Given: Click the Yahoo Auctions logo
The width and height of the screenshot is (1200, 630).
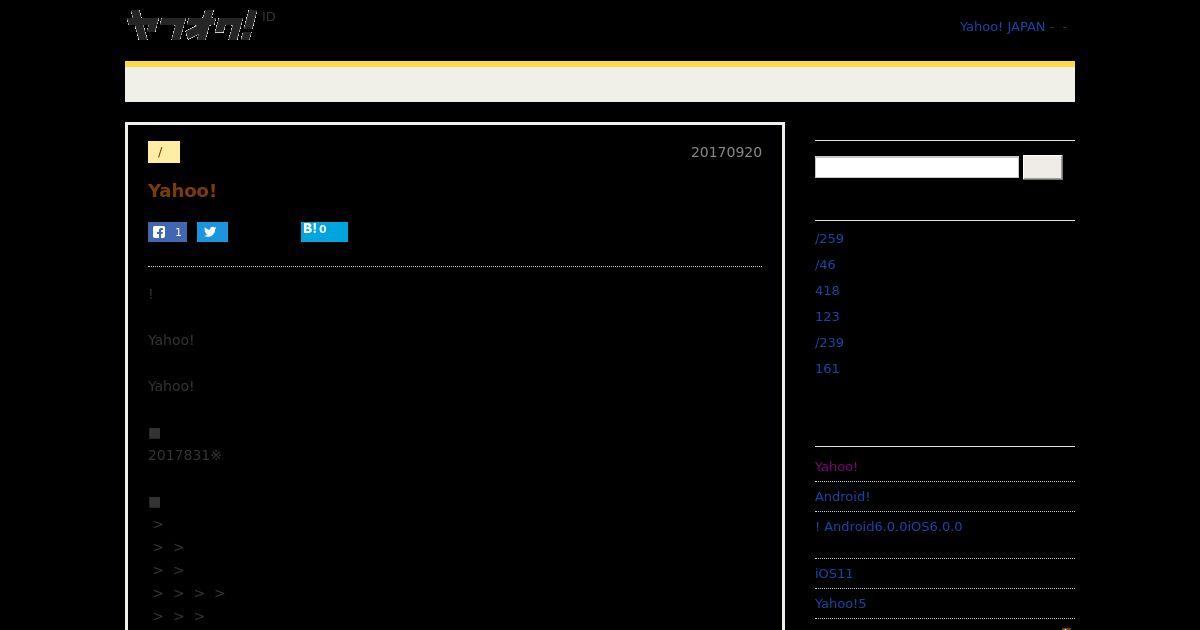Looking at the screenshot, I should (192, 25).
